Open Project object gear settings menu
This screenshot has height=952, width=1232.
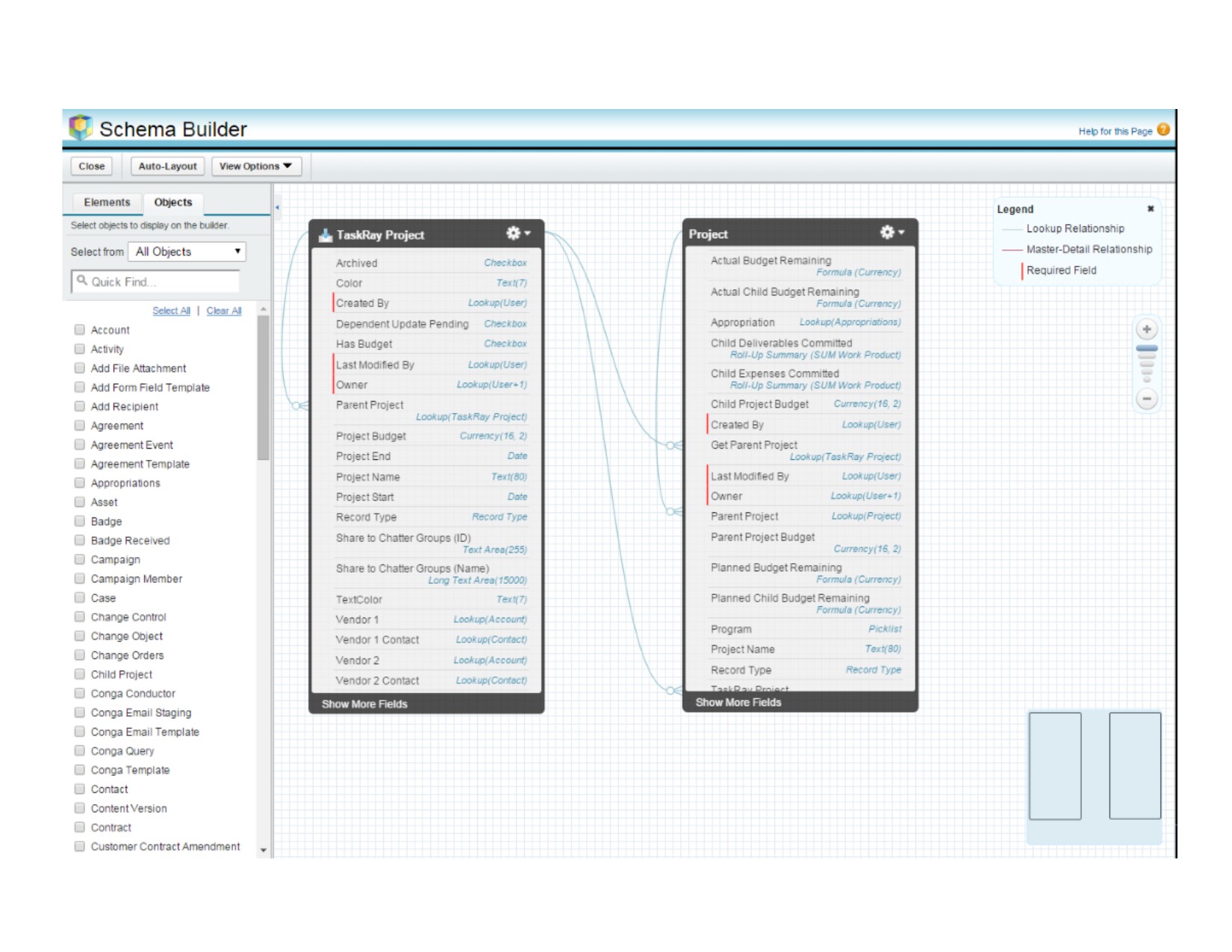click(892, 232)
